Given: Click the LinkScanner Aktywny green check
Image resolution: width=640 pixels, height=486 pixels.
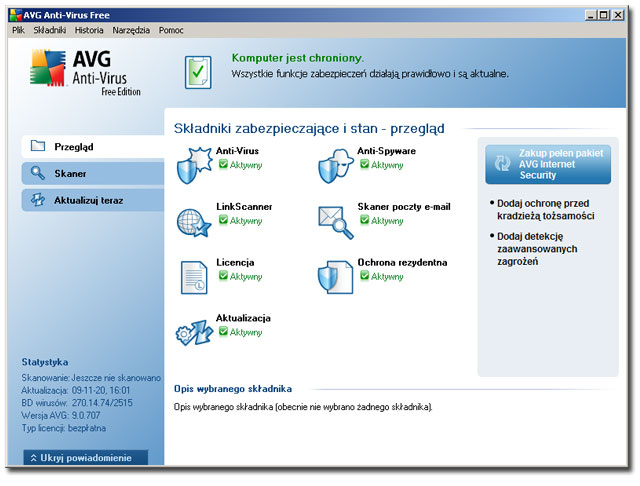Looking at the screenshot, I should tap(223, 220).
